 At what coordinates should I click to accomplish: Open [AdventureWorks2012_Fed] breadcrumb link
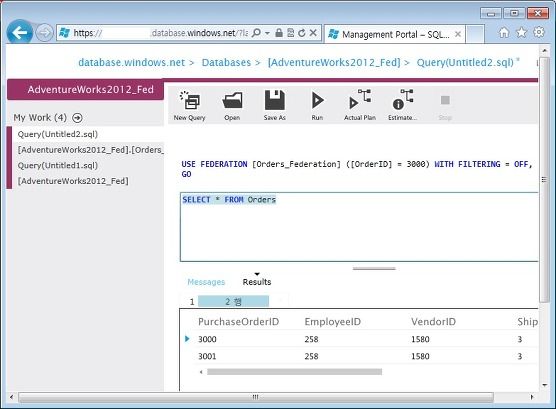pos(334,62)
